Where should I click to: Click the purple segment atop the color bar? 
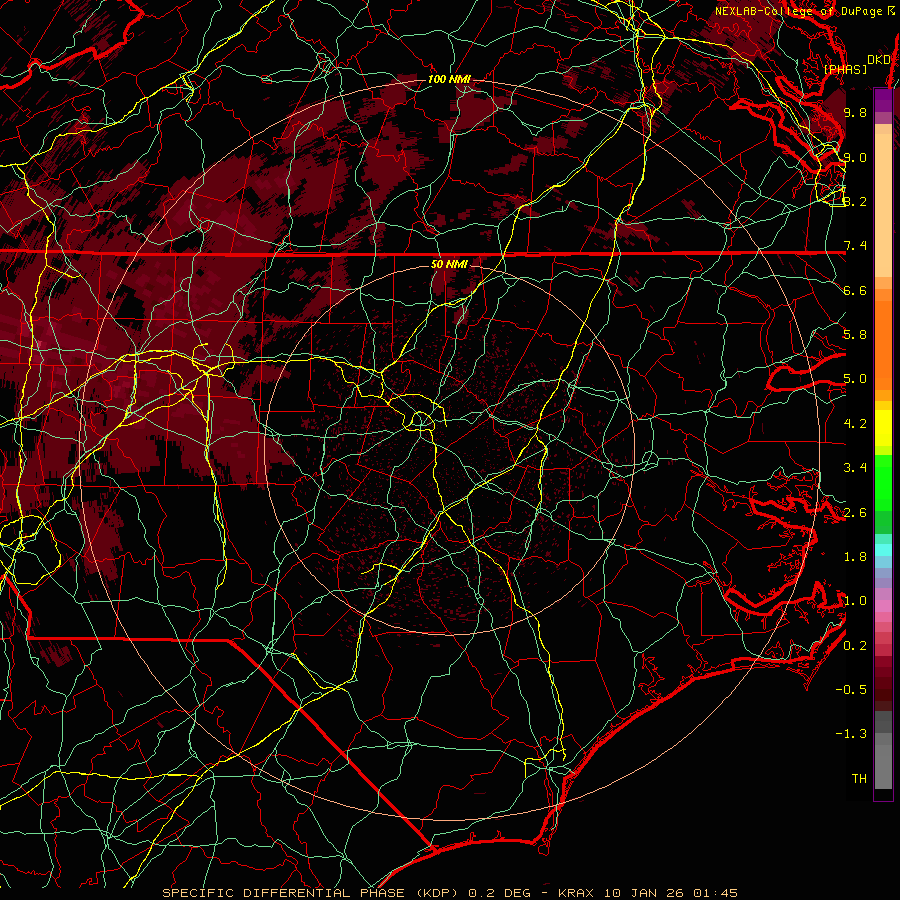(x=883, y=99)
